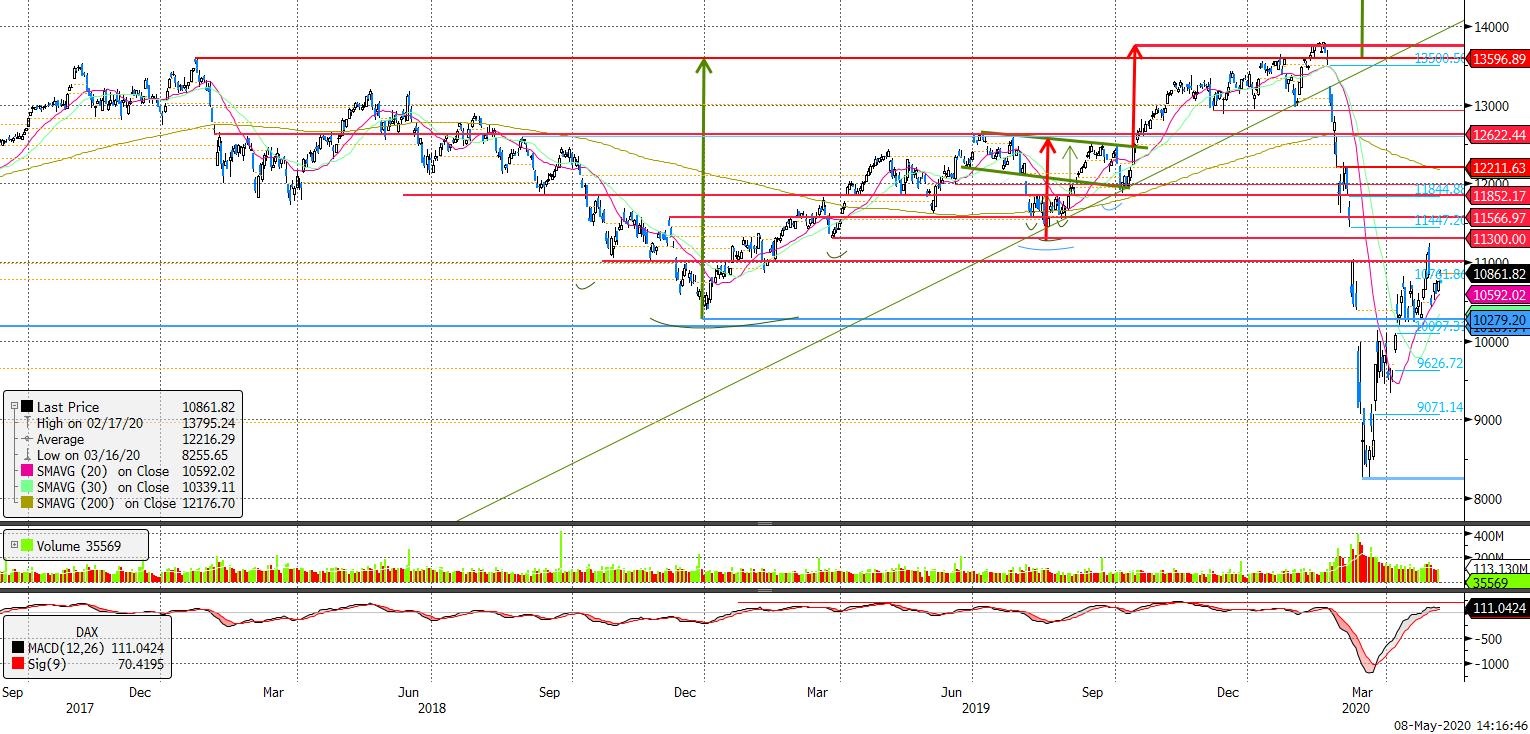Viewport: 1530px width, 734px height.
Task: Select 'SMAVG (200) on Close' legend row
Action: (x=106, y=503)
